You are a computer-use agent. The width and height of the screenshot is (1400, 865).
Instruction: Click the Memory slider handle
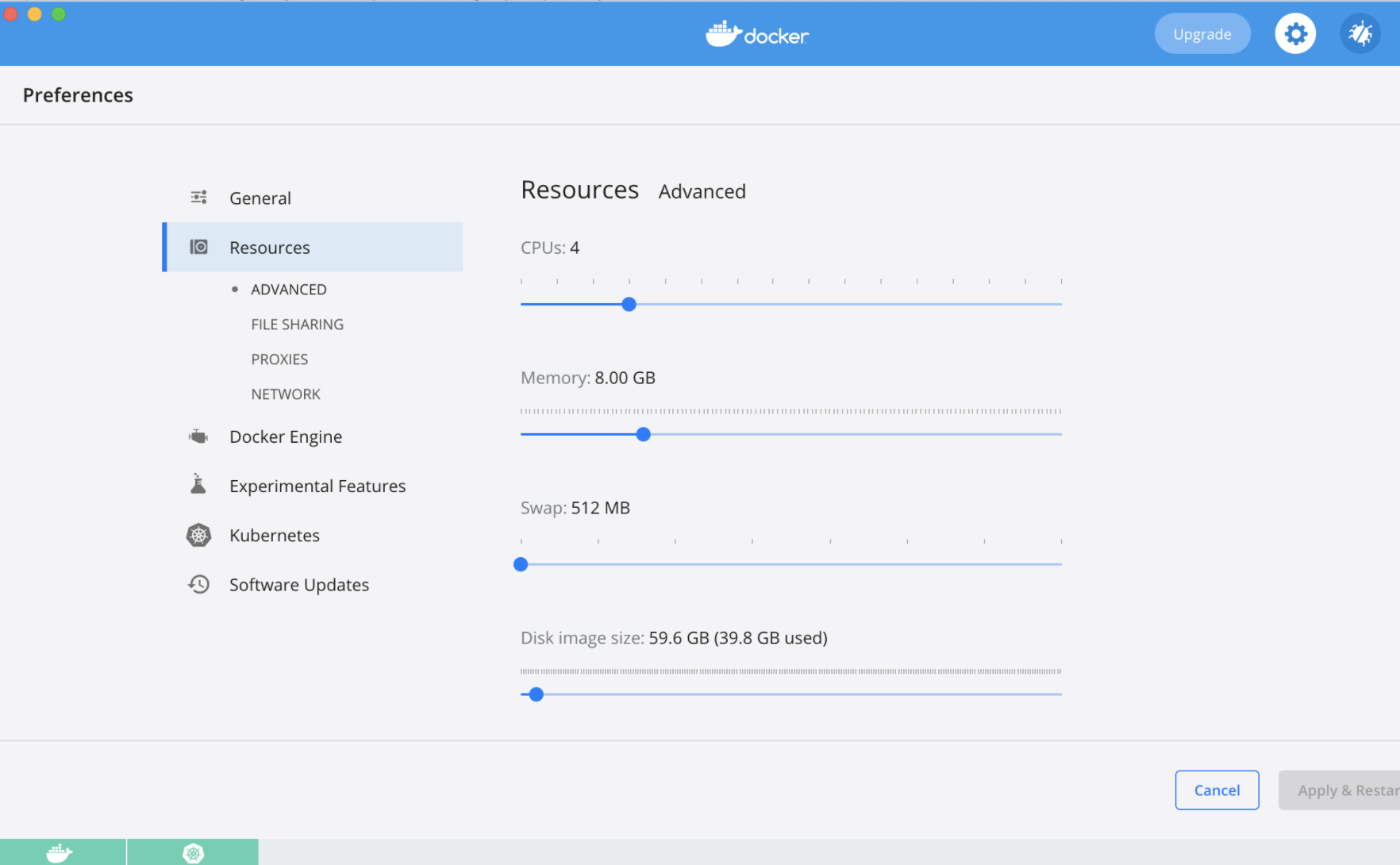(643, 434)
